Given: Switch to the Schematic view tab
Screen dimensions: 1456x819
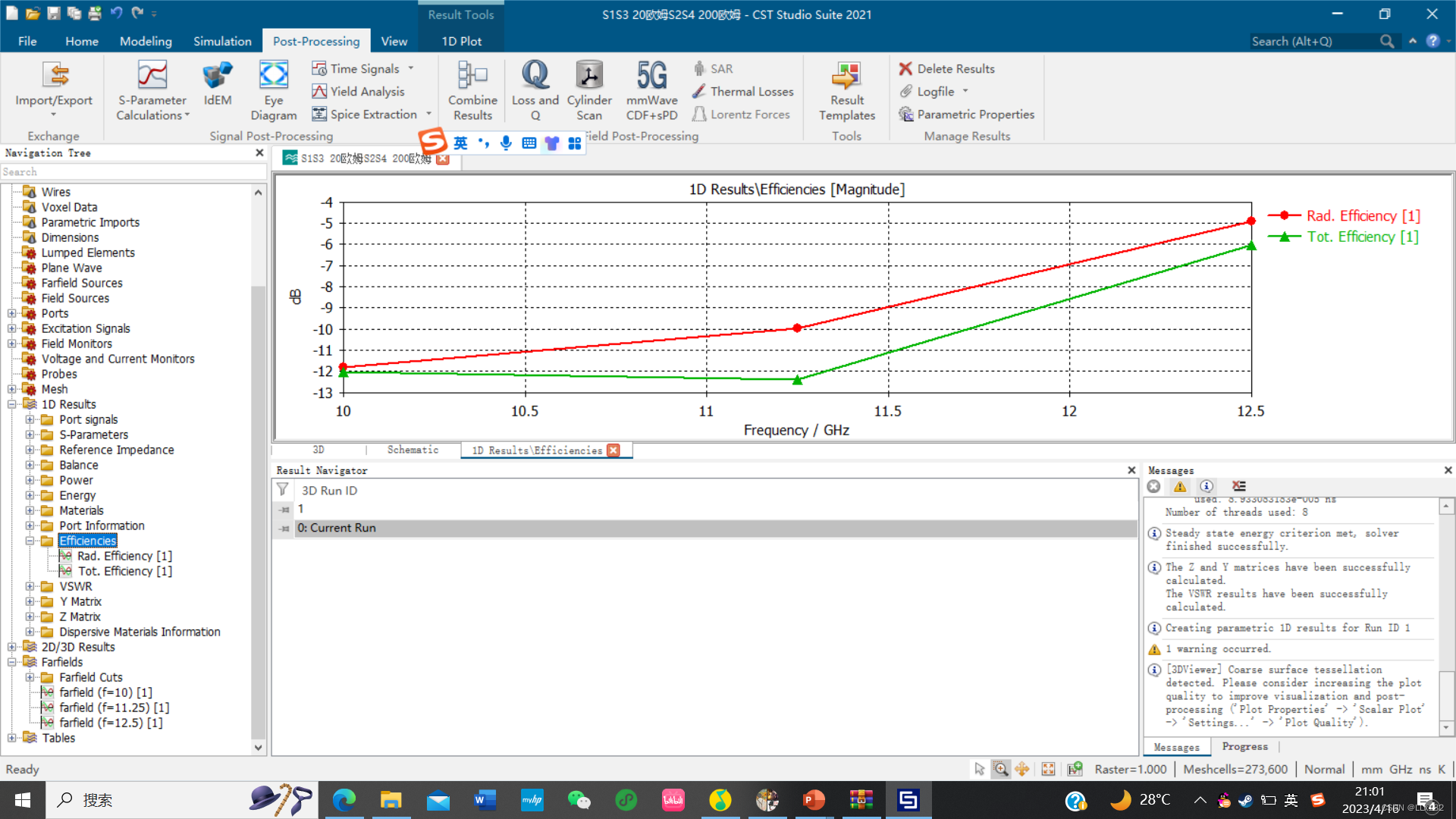Looking at the screenshot, I should point(413,450).
